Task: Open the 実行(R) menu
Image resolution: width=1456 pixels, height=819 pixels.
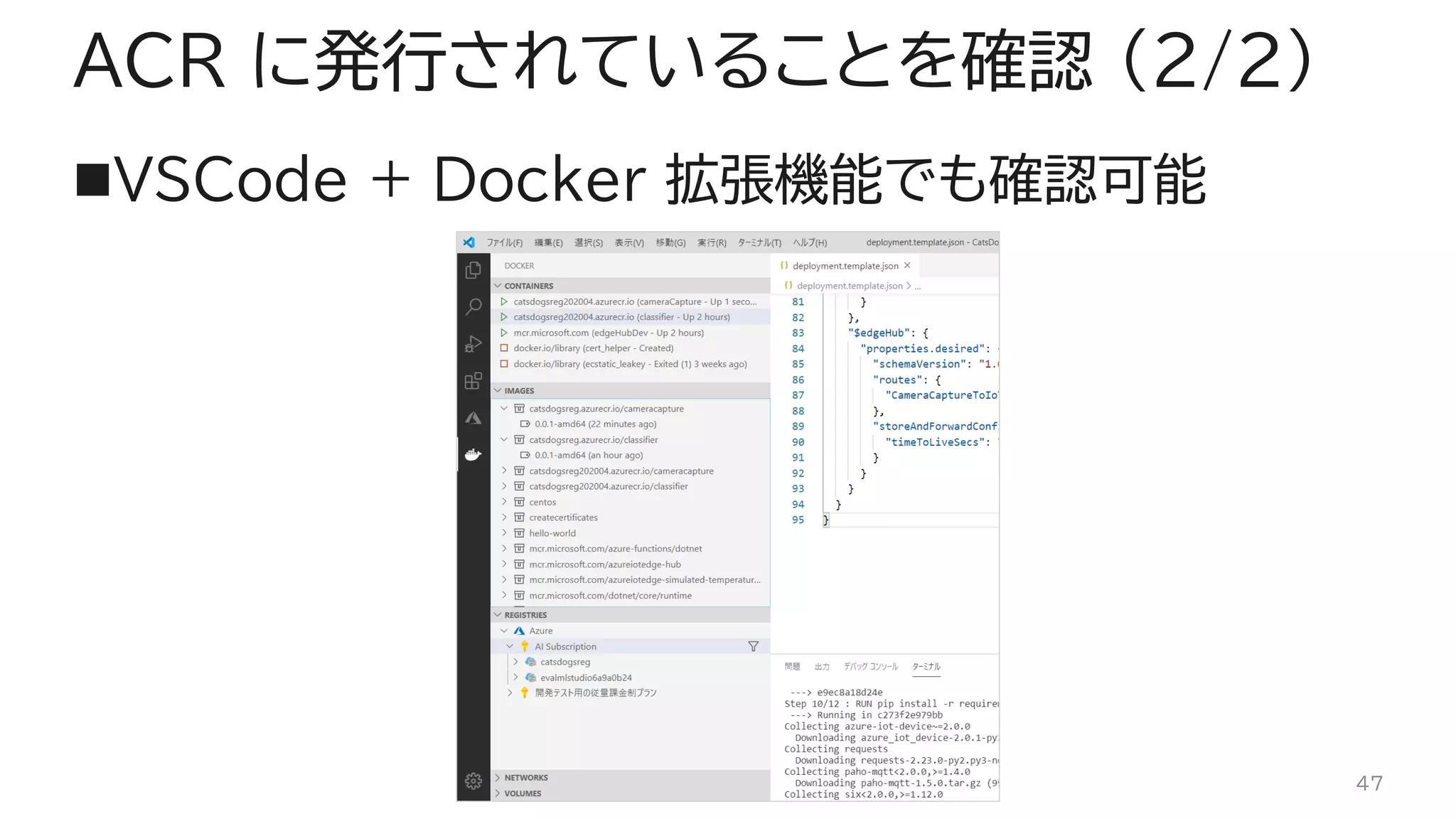Action: [x=712, y=242]
